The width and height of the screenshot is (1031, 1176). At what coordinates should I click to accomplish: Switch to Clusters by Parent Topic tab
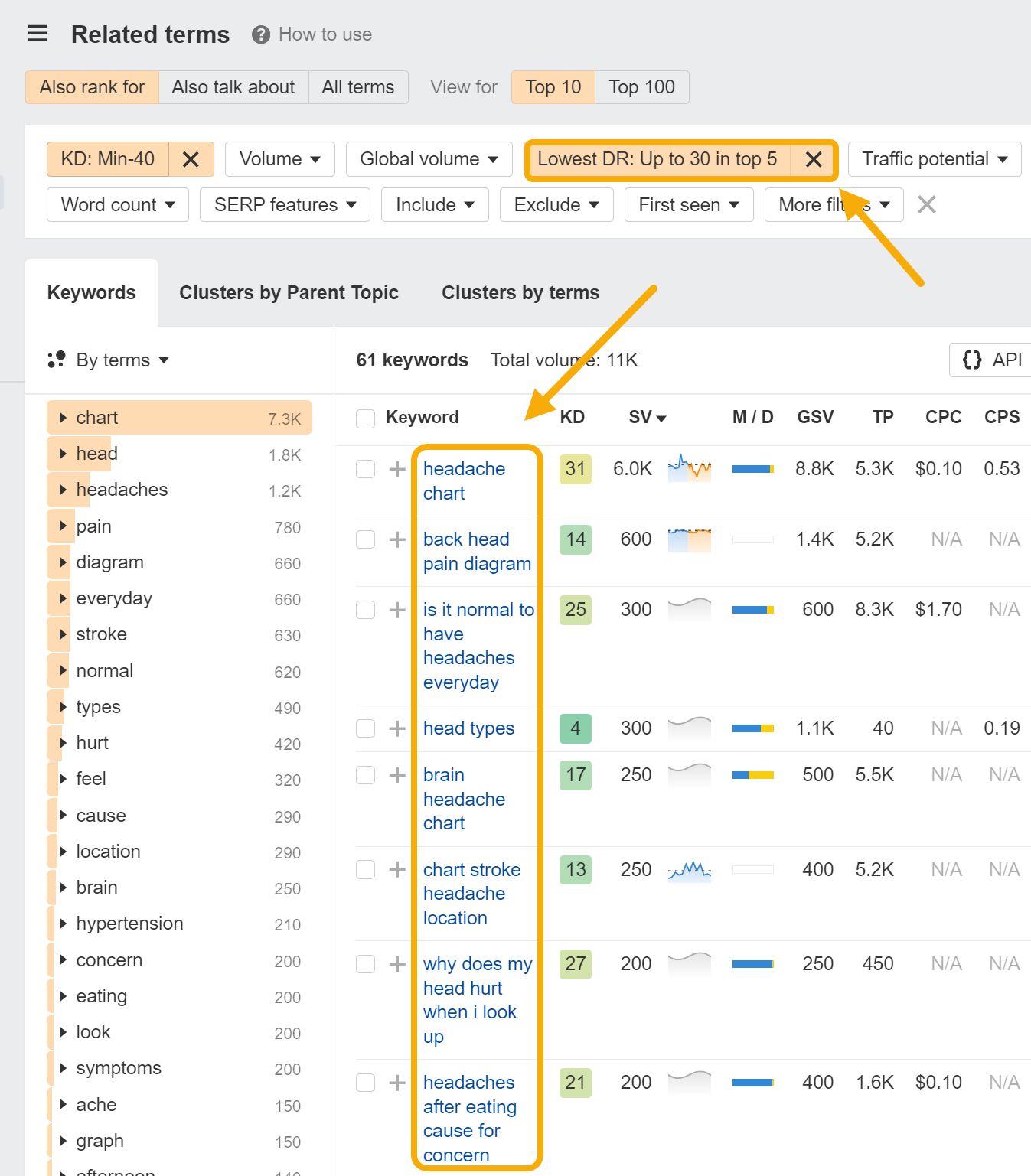(289, 292)
